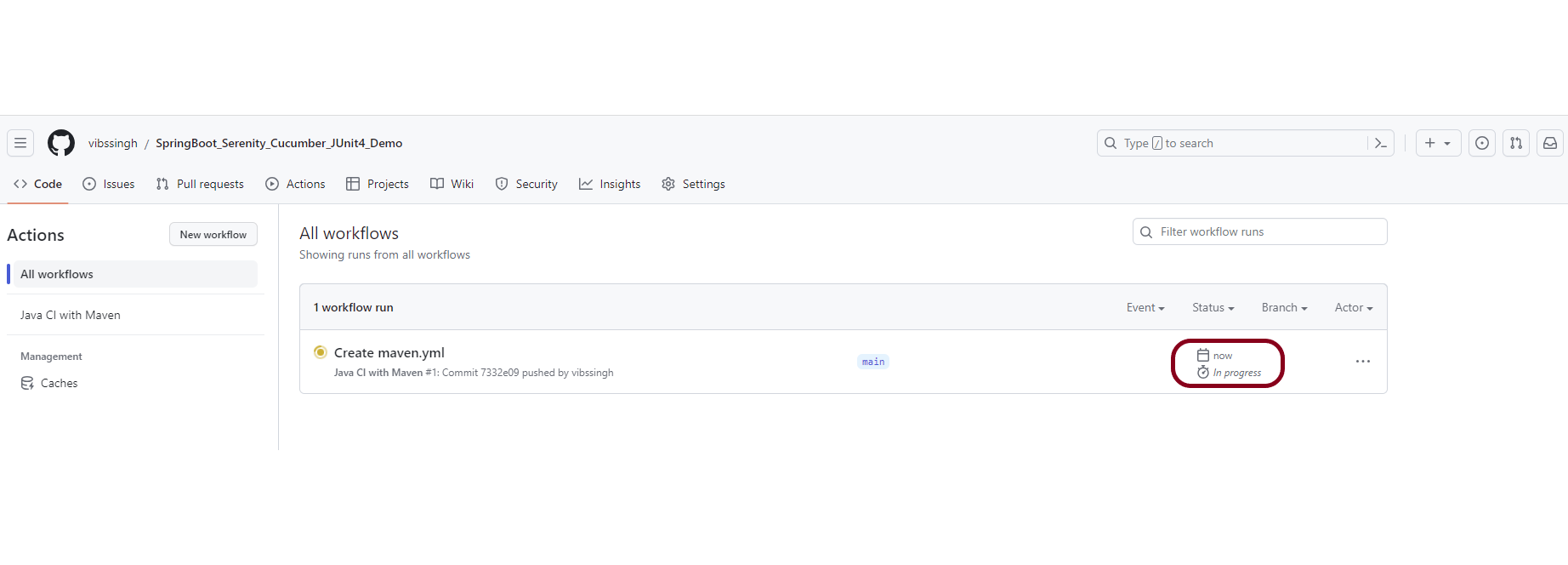Click the in-progress status icon for Create maven.yml
This screenshot has width=1568, height=565.
click(x=321, y=352)
